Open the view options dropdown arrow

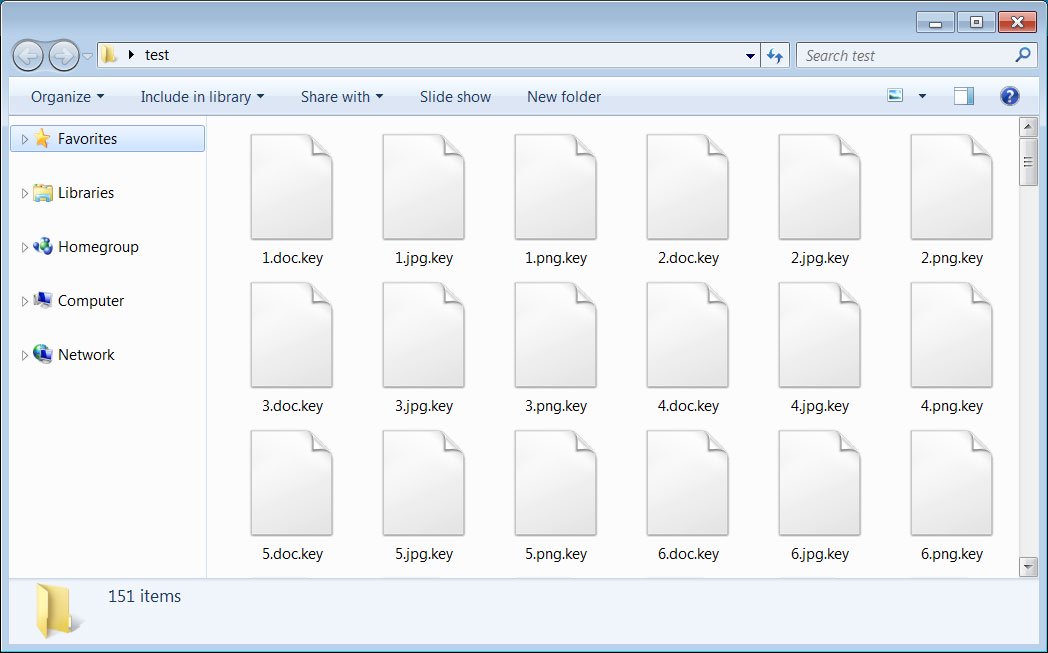point(922,97)
